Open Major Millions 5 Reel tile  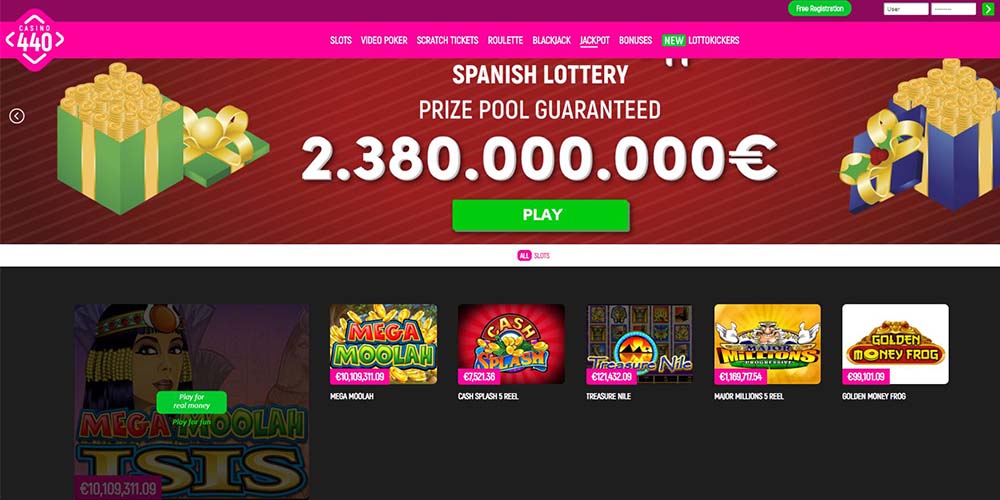click(x=767, y=344)
